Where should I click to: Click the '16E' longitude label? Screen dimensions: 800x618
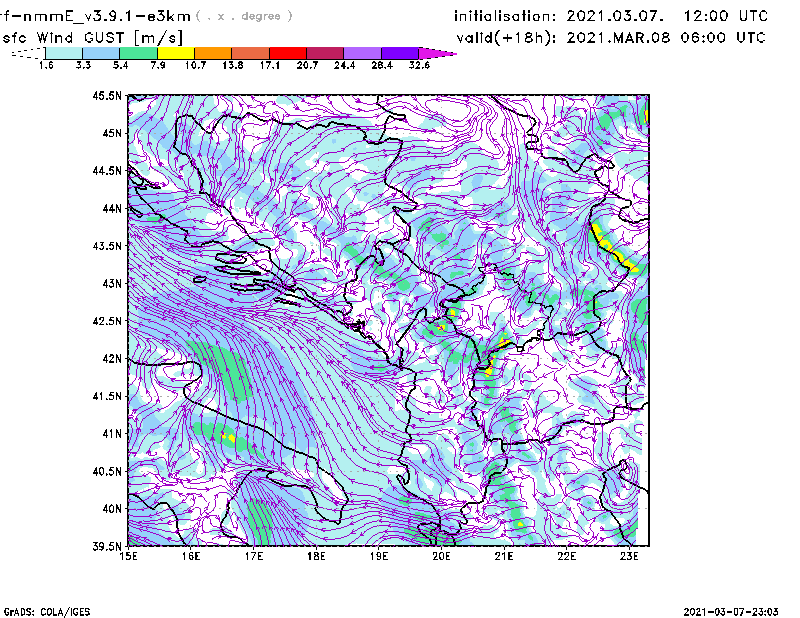(191, 556)
